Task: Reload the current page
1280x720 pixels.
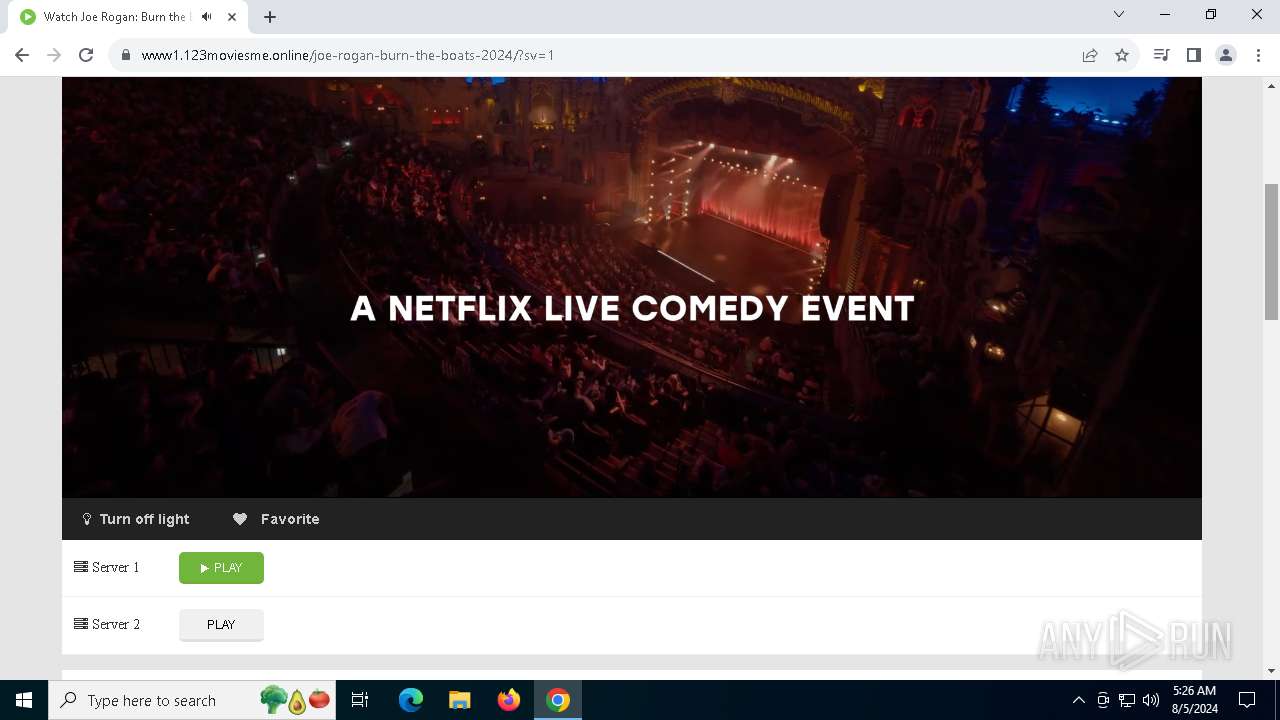Action: tap(86, 55)
